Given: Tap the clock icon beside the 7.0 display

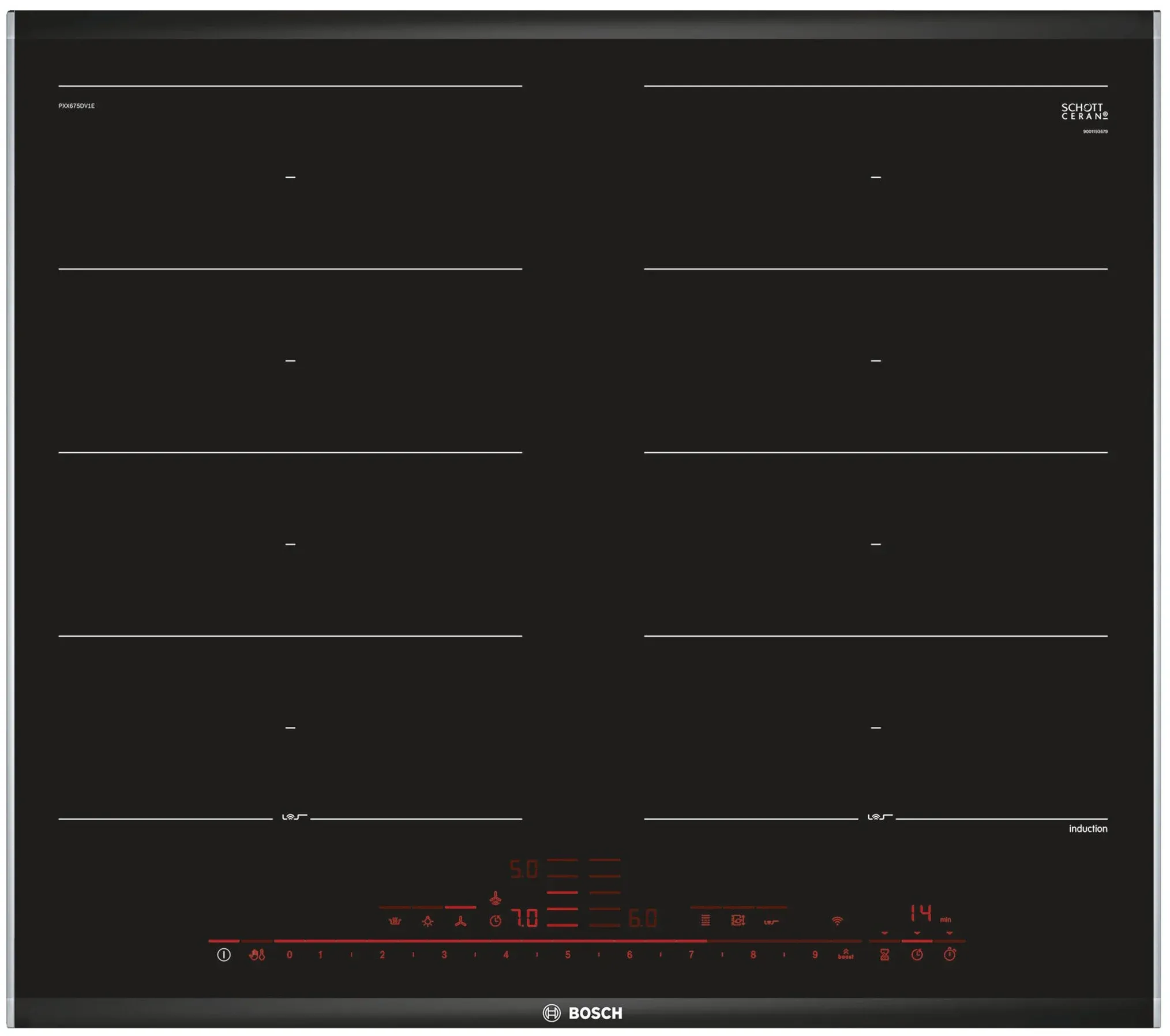Looking at the screenshot, I should click(x=496, y=921).
